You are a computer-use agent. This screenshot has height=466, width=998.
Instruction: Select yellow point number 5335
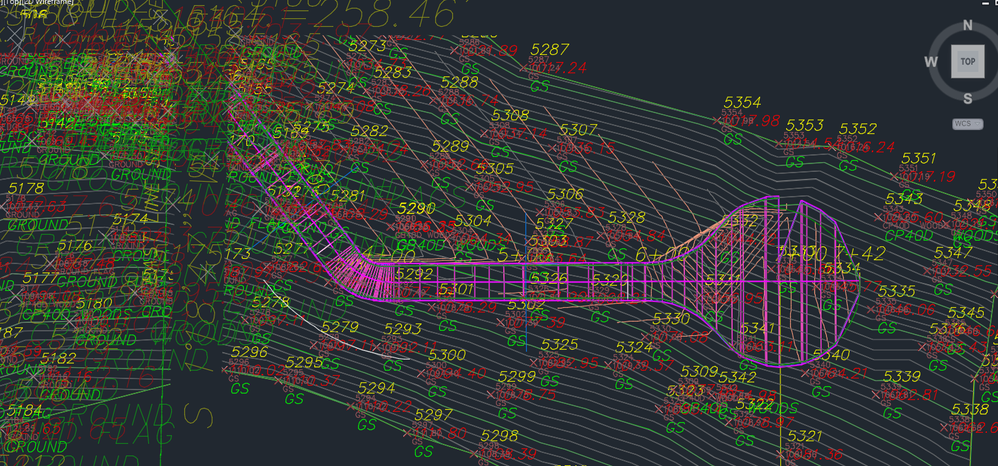(896, 292)
